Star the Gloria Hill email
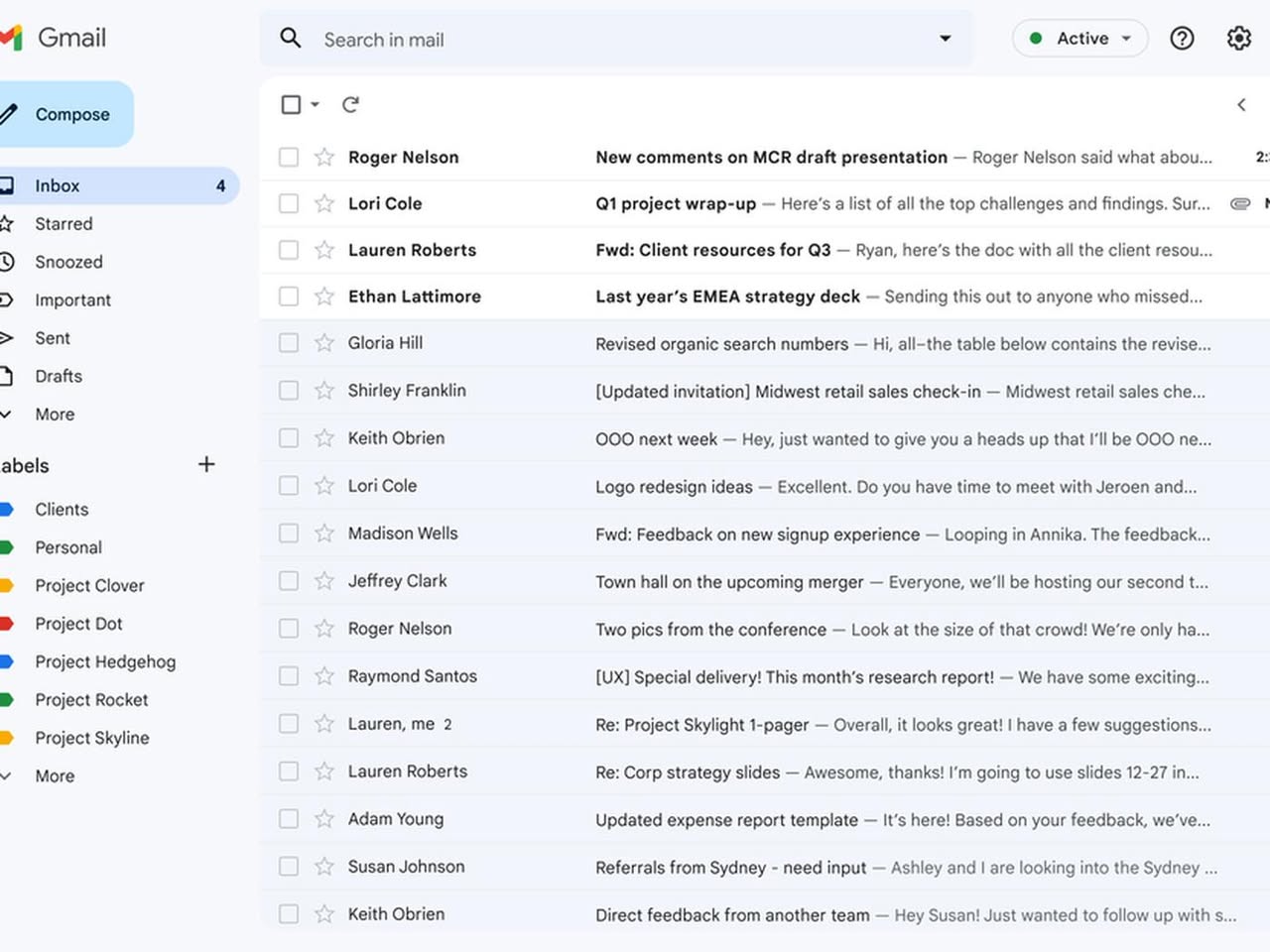 324,343
